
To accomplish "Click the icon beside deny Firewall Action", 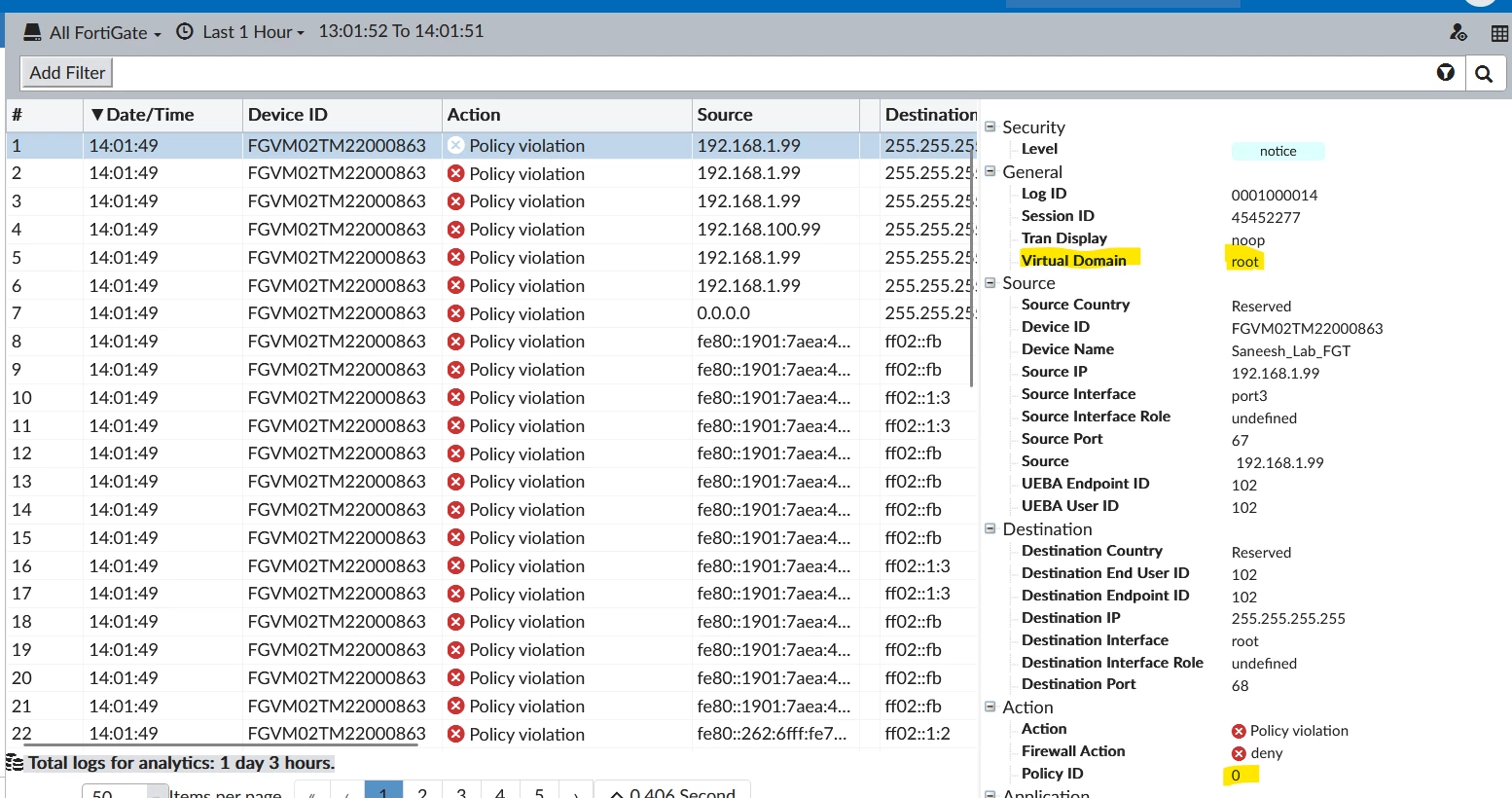I will click(x=1239, y=753).
